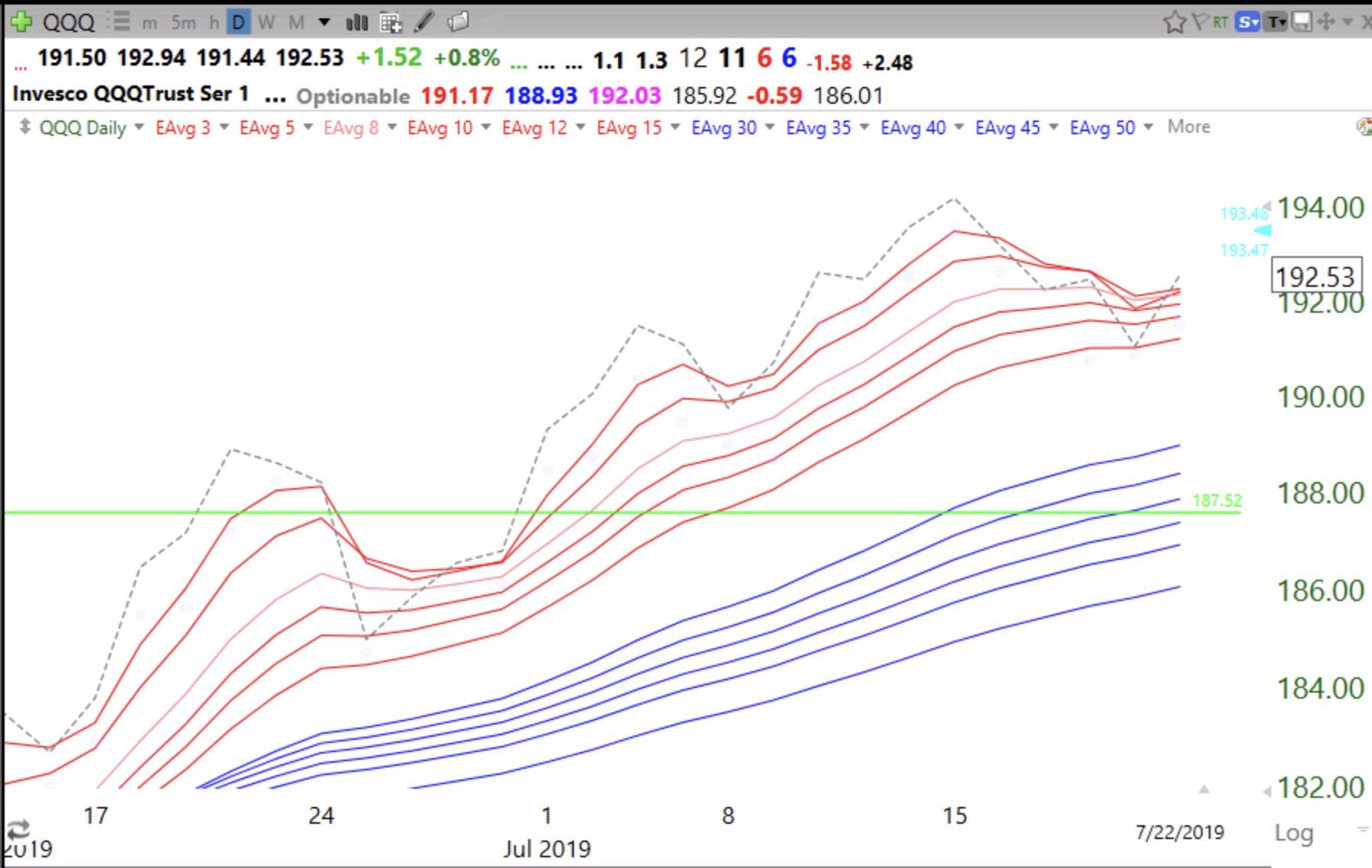Click the Jul 2019 time axis label

546,848
